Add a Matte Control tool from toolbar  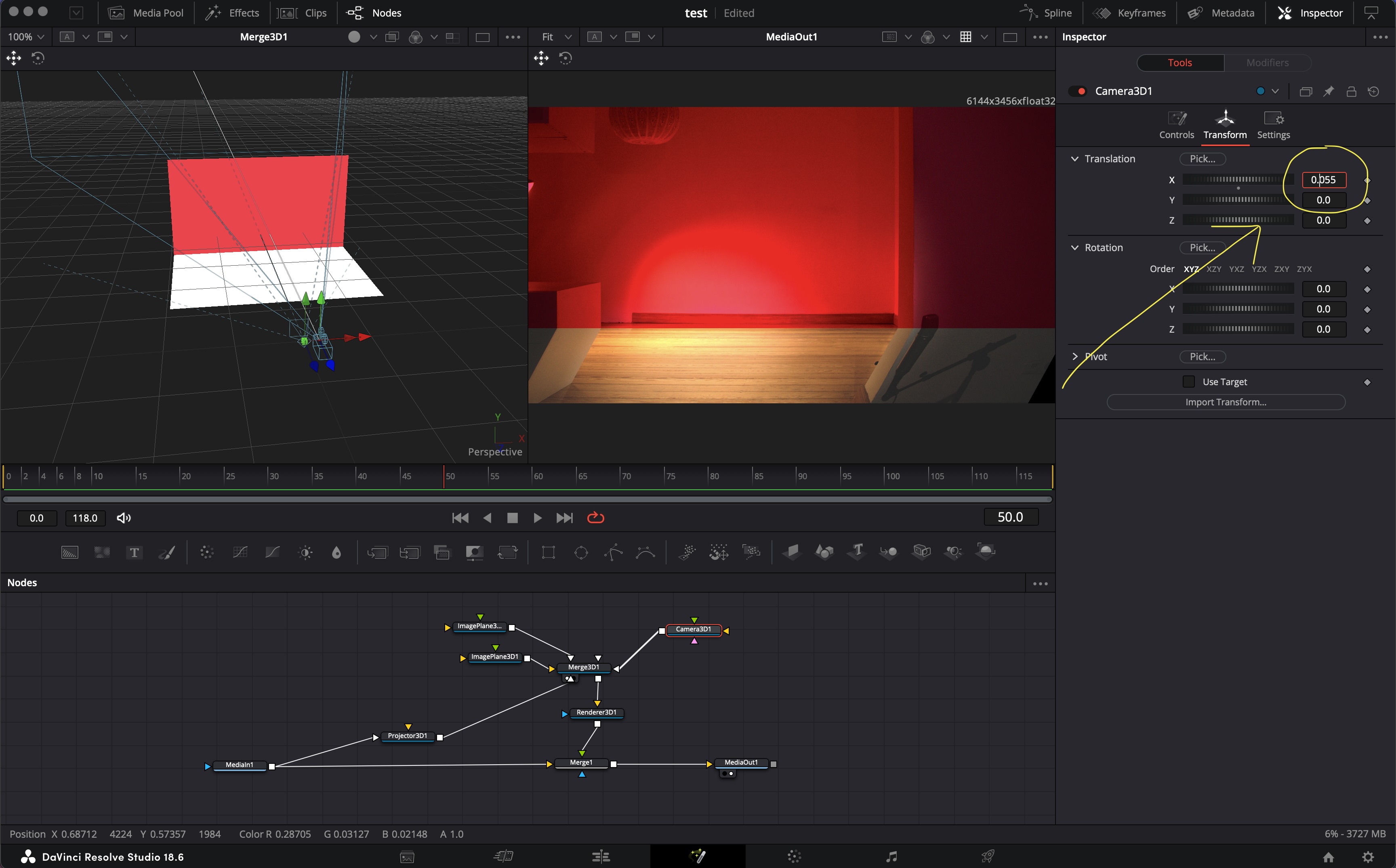tap(474, 552)
